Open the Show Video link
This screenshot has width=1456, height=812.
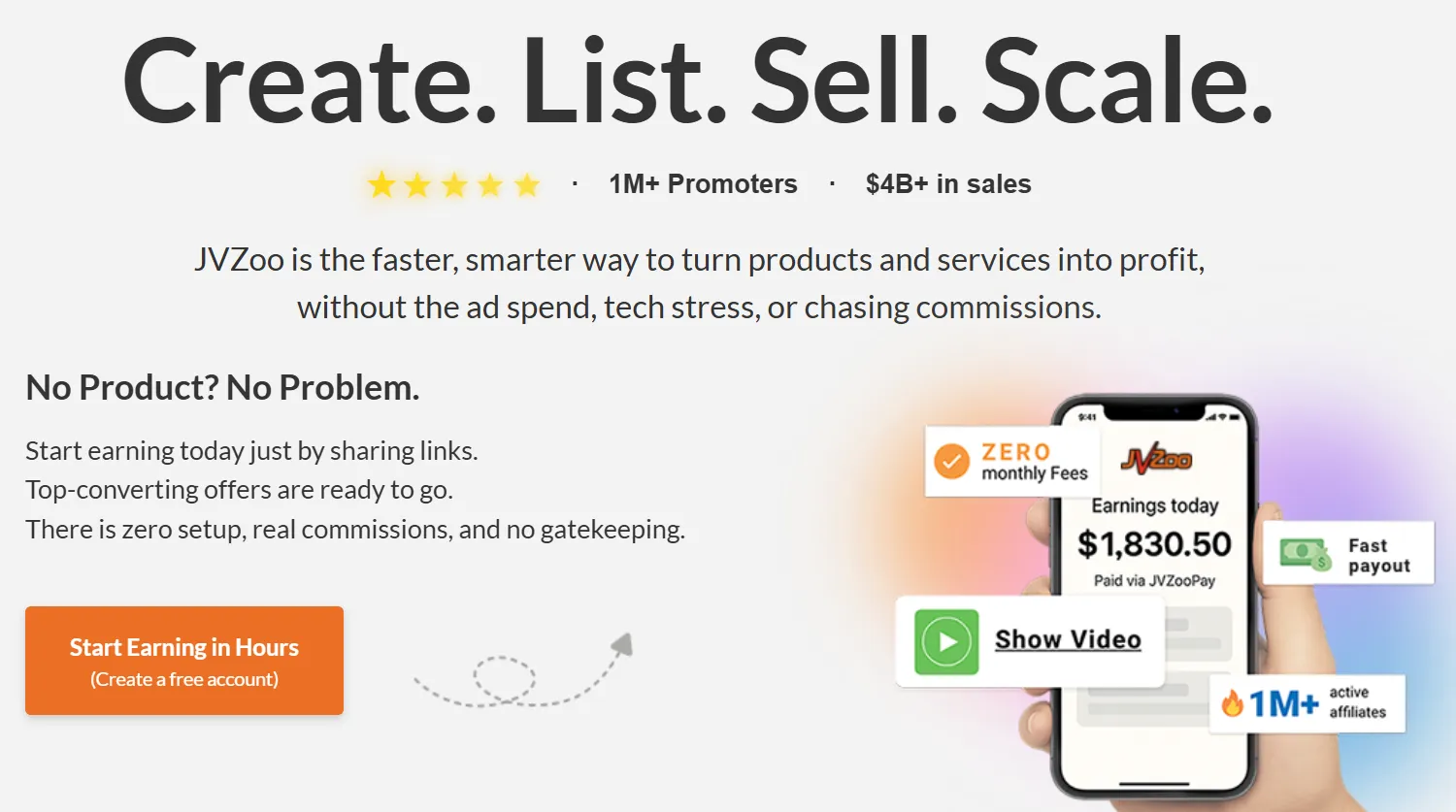[x=1068, y=639]
